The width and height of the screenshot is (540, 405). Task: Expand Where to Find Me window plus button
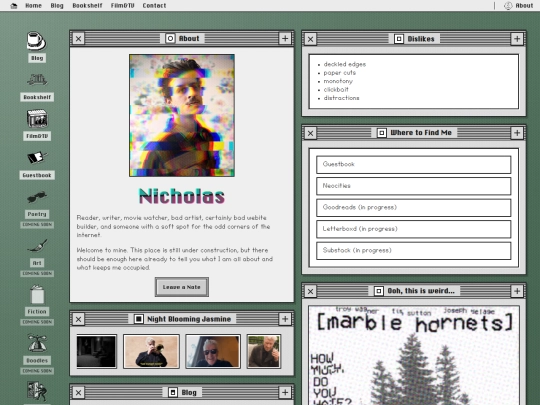click(517, 133)
